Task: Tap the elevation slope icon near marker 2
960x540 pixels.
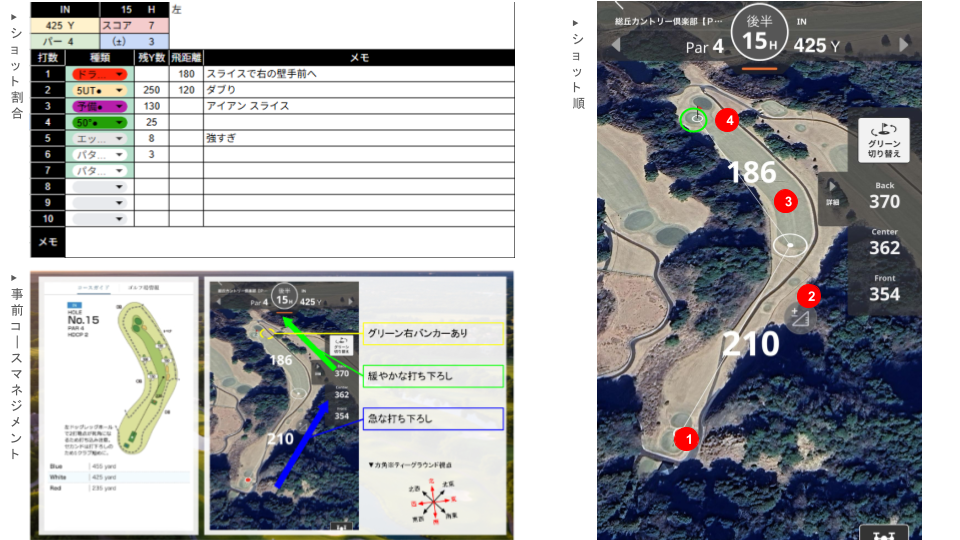Action: 799,318
